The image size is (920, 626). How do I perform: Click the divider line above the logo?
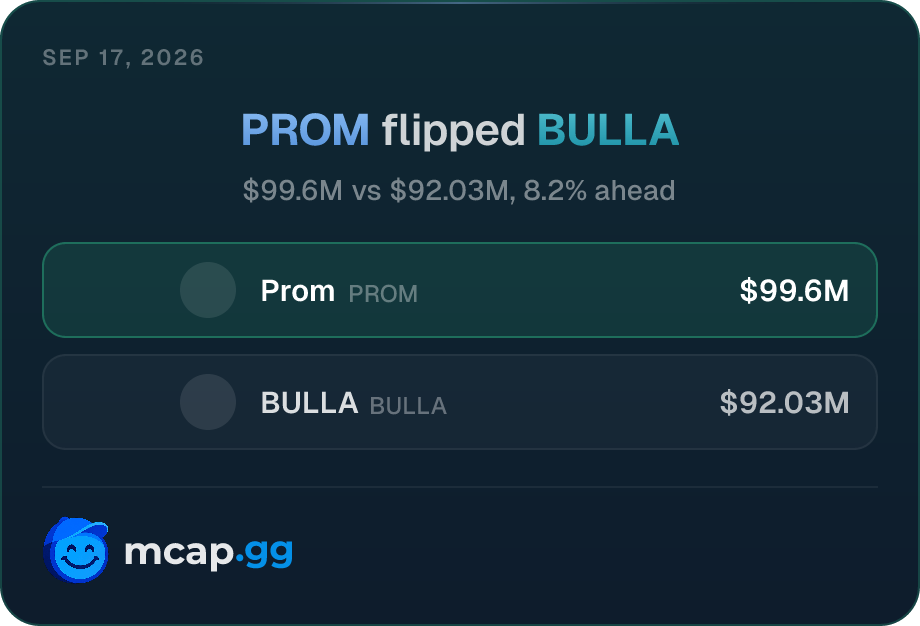click(x=460, y=486)
